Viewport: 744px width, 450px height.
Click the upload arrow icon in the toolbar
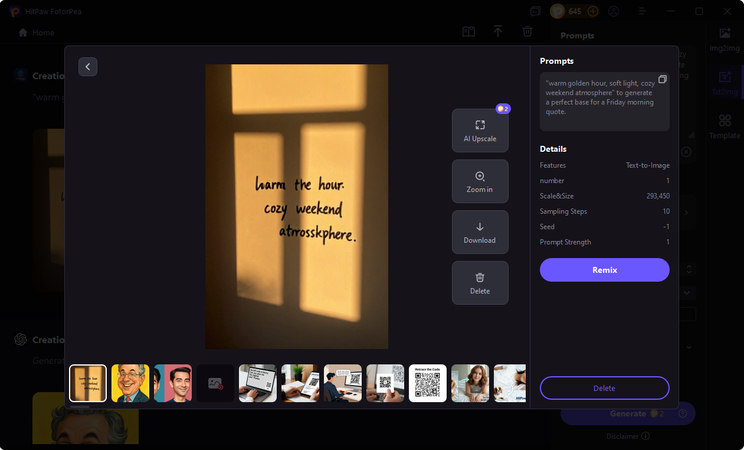(x=498, y=31)
